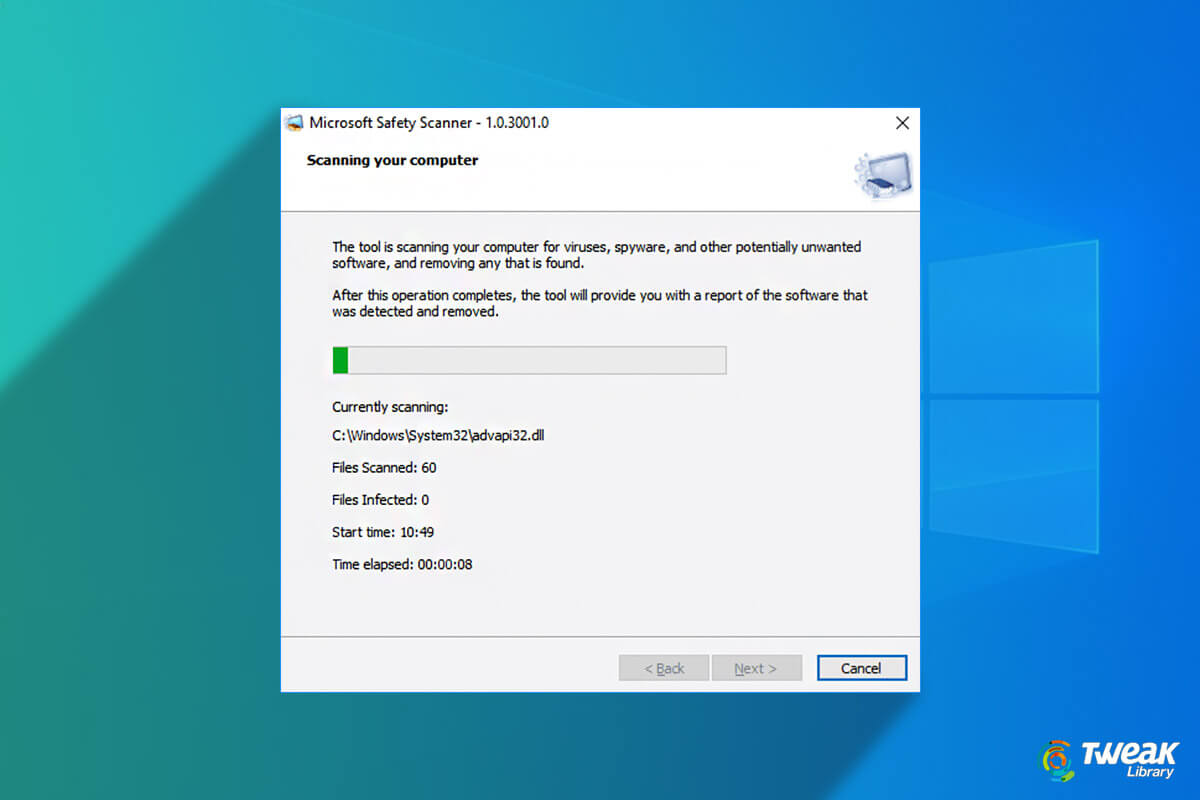Click the scan progress bar
Image resolution: width=1200 pixels, height=800 pixels.
click(528, 360)
